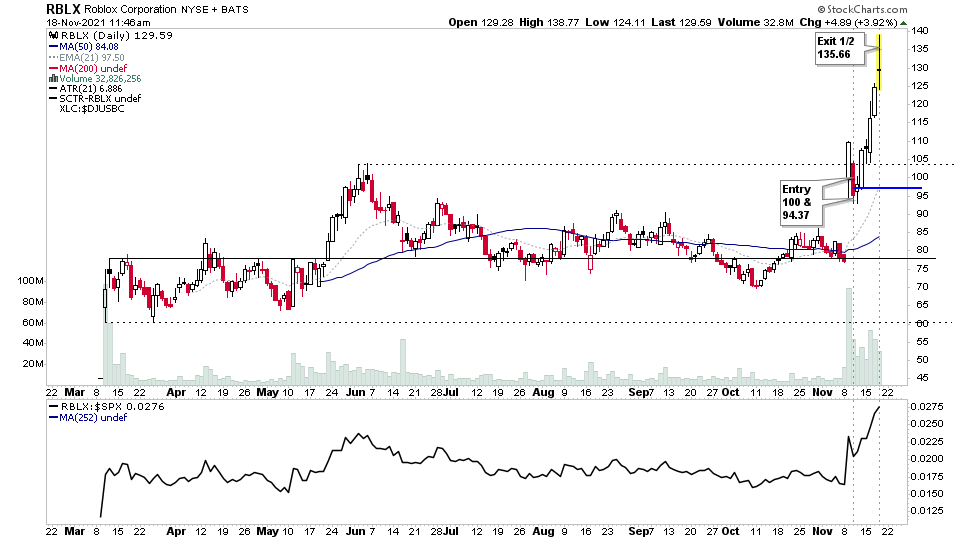This screenshot has width=960, height=540.
Task: Click the 18-Nov-2021 11:46am timestamp
Action: (99, 23)
